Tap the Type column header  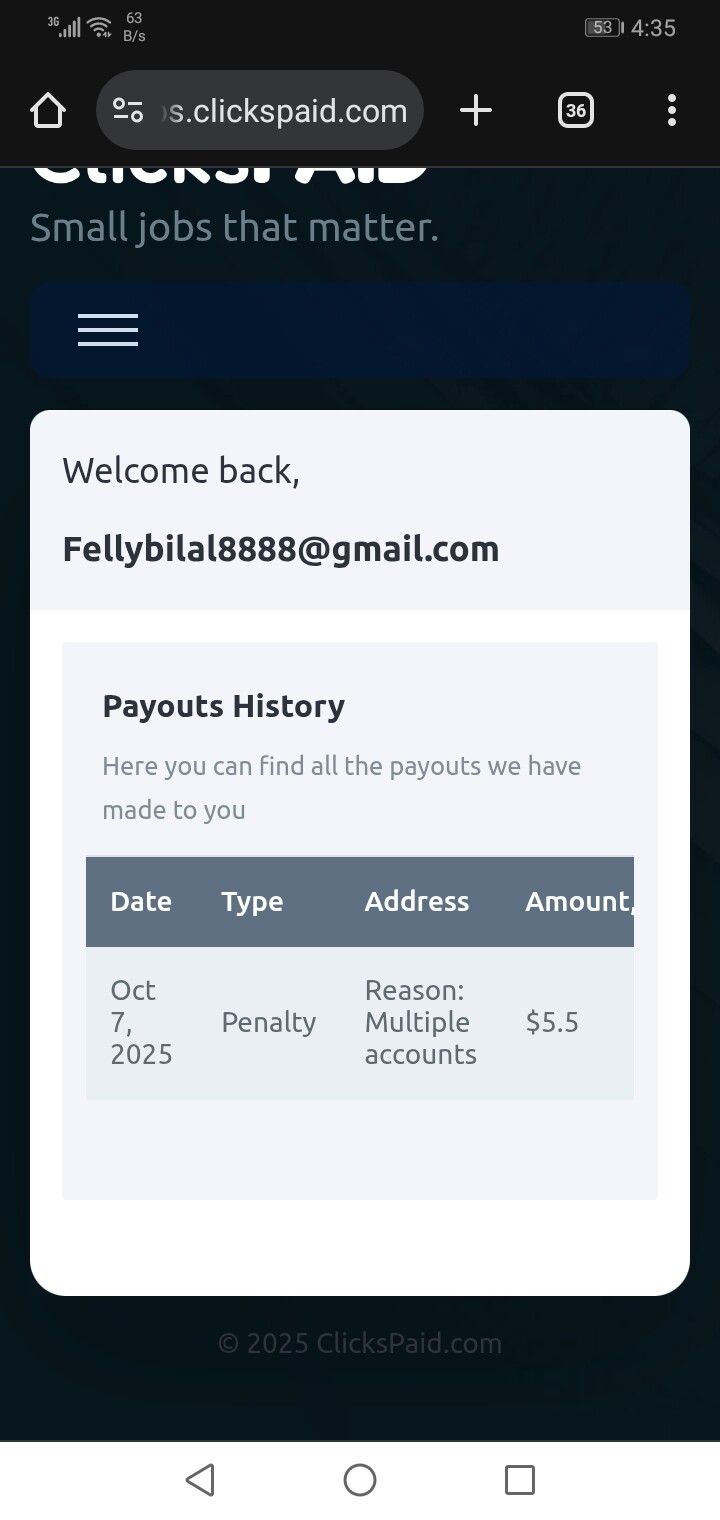coord(252,901)
